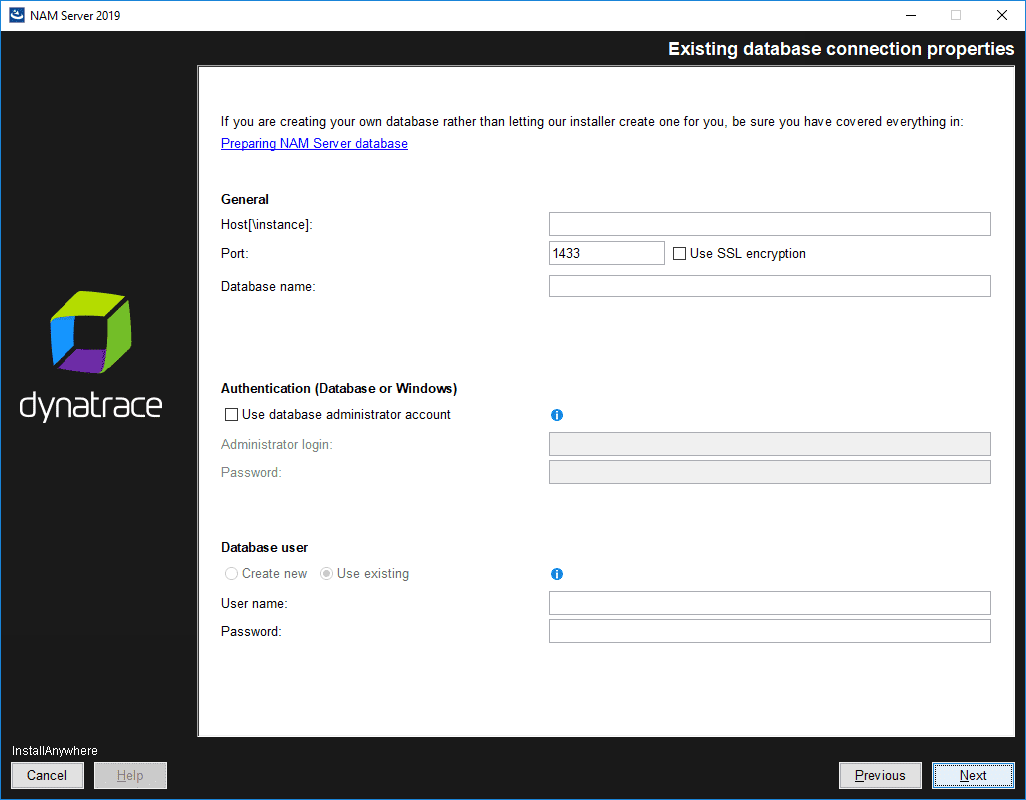This screenshot has height=800, width=1026.
Task: Click the database user Password field
Action: 770,631
